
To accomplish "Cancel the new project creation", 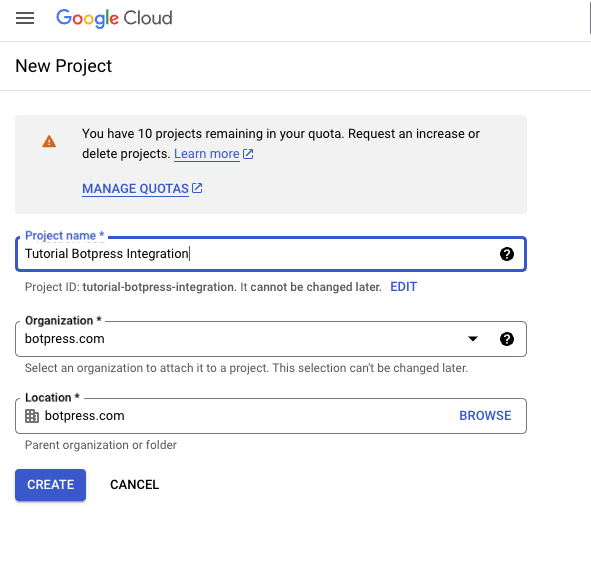I will point(135,485).
